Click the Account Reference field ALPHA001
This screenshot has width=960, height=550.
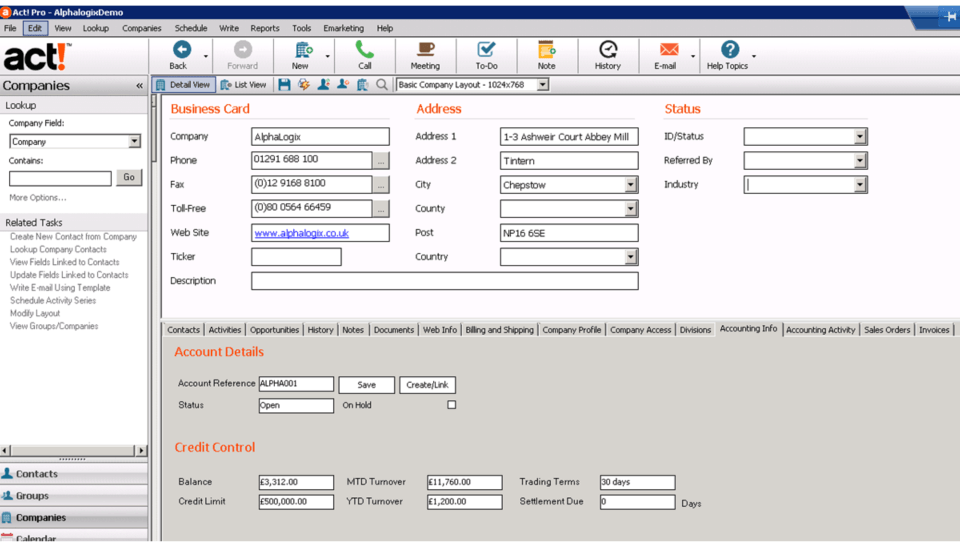click(296, 384)
